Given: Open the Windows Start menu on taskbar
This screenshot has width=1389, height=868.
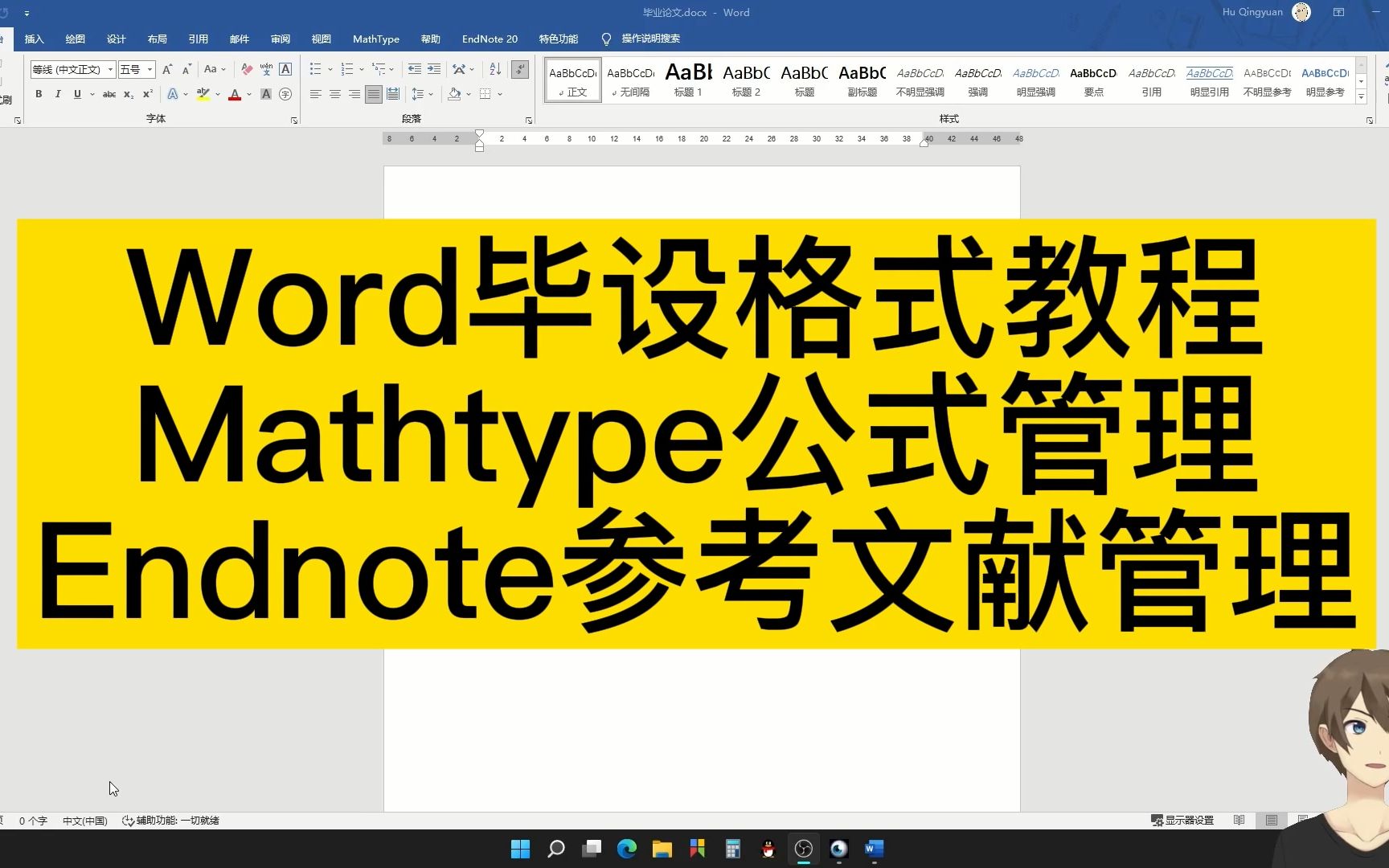Looking at the screenshot, I should 520,849.
